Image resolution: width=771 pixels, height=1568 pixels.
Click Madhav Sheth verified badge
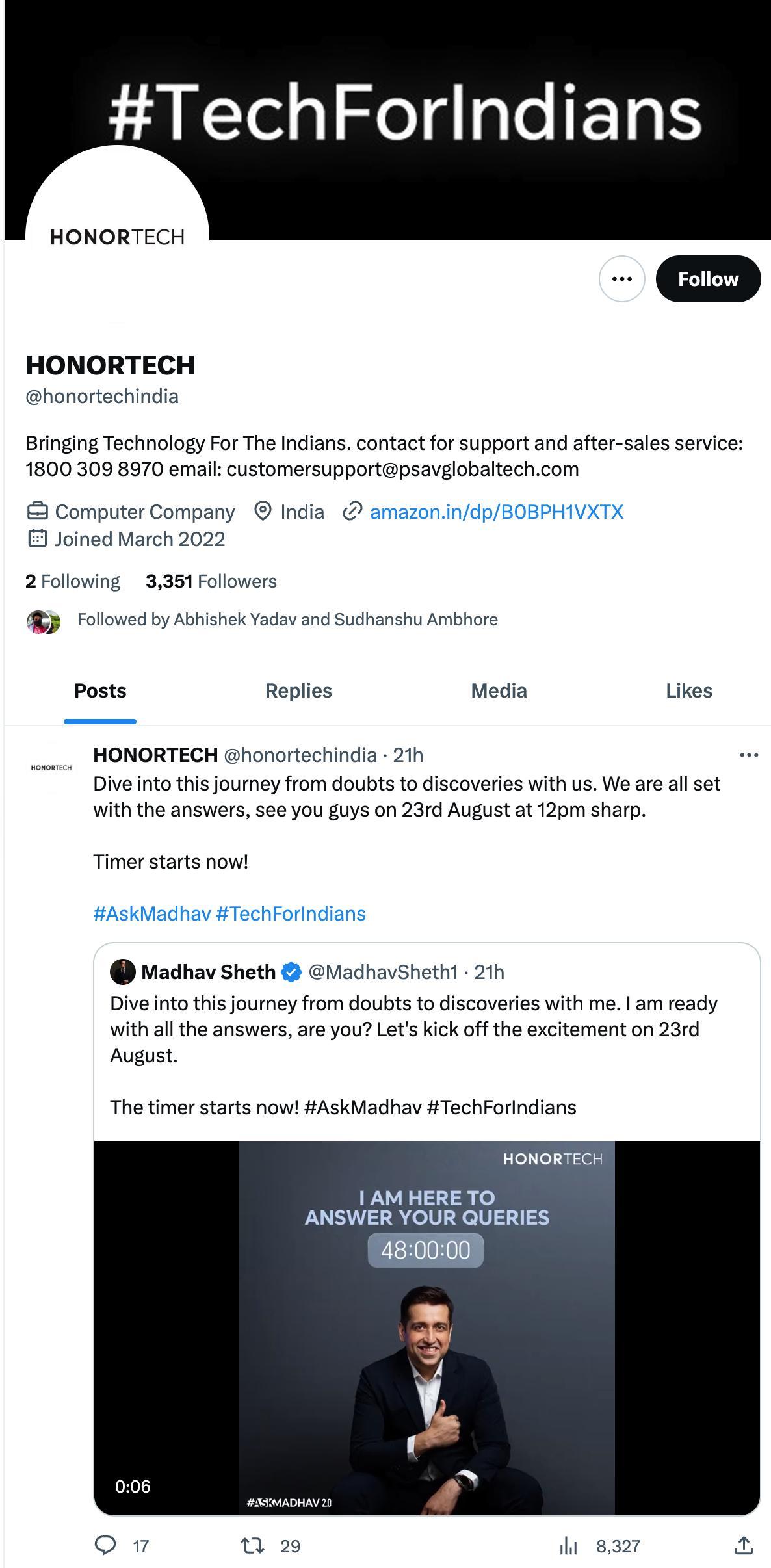coord(292,972)
